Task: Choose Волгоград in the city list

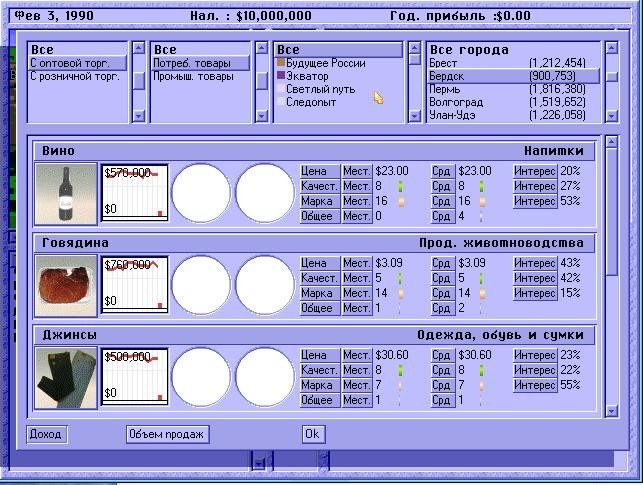Action: [x=455, y=102]
